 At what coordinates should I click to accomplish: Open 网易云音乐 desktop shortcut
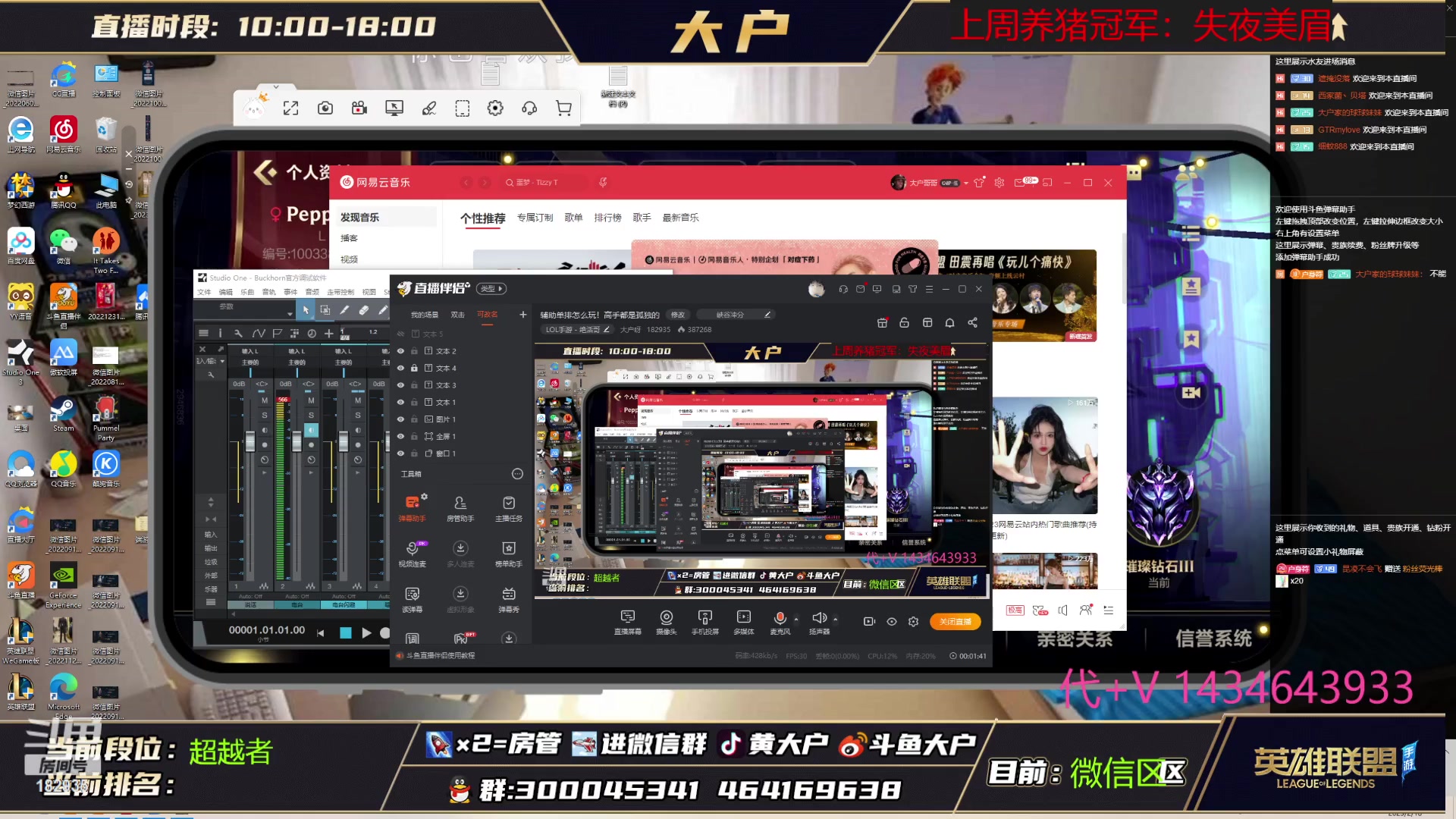click(x=64, y=134)
